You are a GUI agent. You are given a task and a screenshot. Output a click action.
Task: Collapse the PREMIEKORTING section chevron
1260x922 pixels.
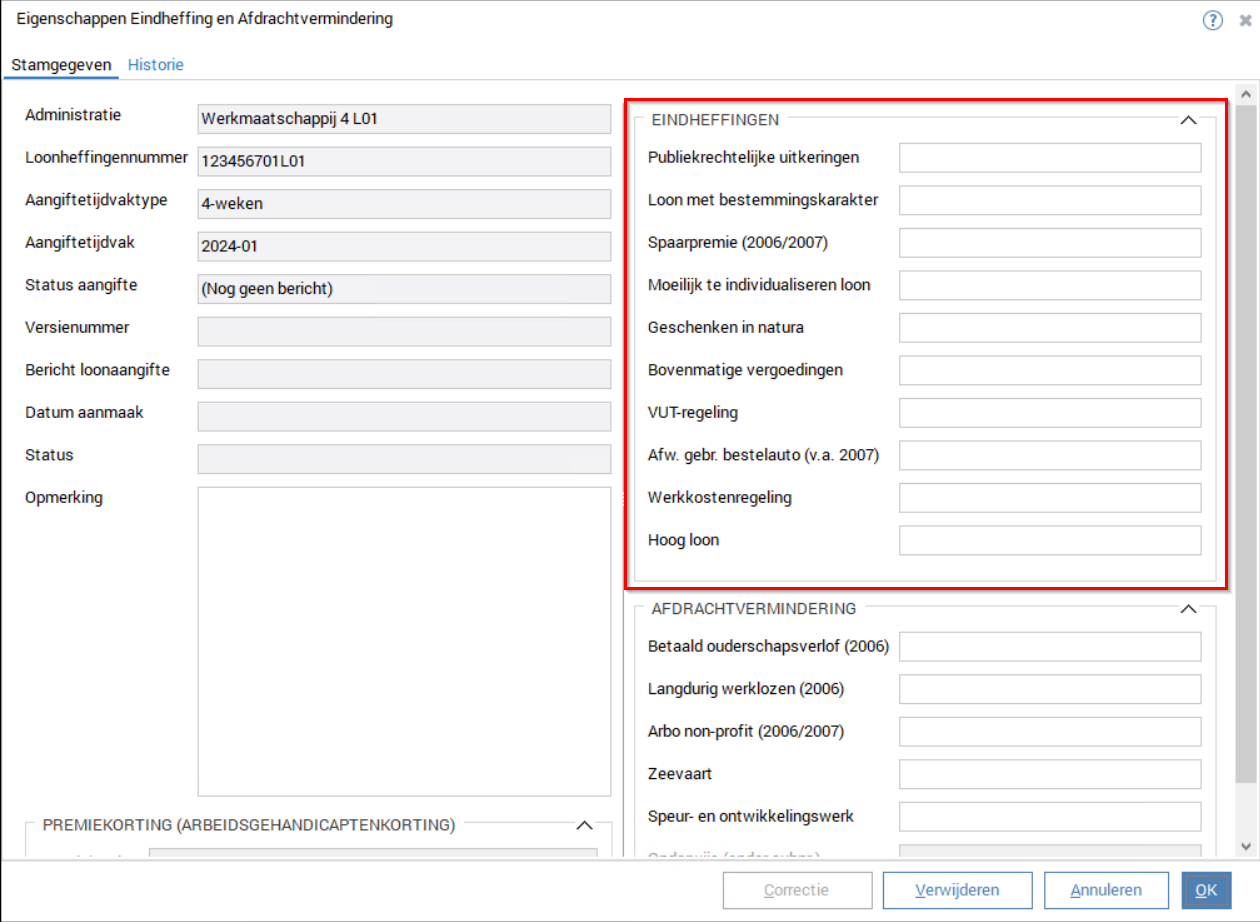click(x=585, y=826)
